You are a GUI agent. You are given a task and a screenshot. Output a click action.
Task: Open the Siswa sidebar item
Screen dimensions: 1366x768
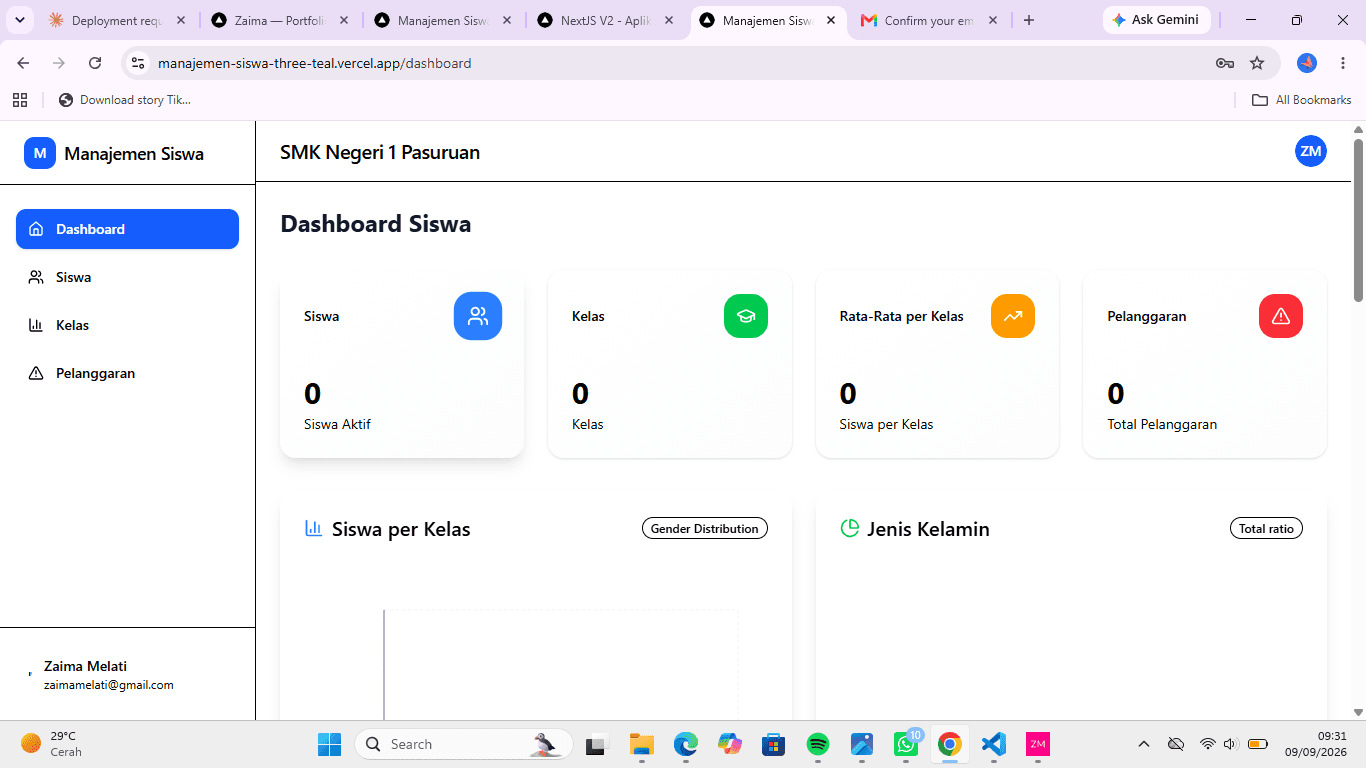pyautogui.click(x=127, y=277)
